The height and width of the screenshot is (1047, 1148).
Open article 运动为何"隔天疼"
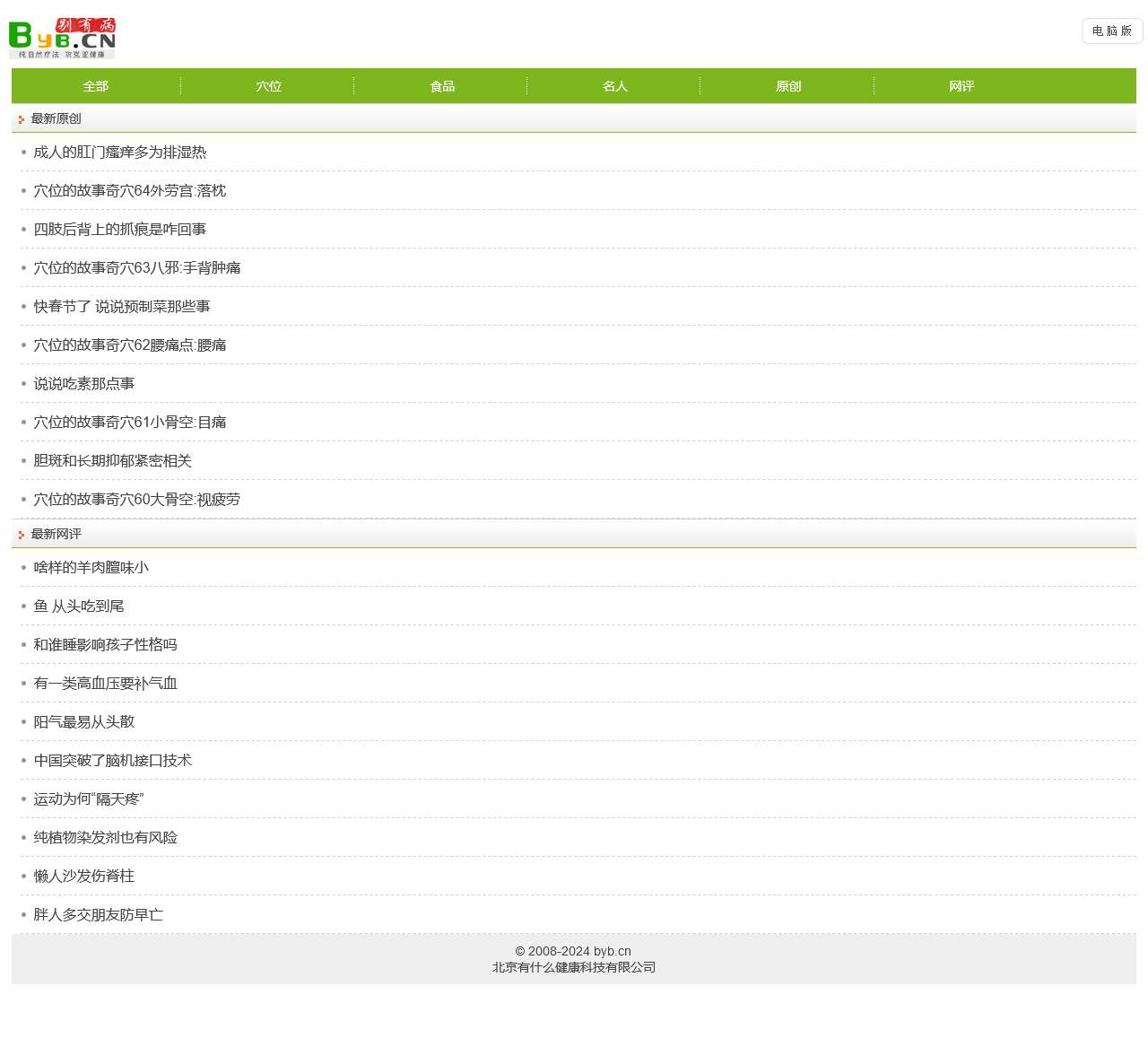click(x=89, y=799)
